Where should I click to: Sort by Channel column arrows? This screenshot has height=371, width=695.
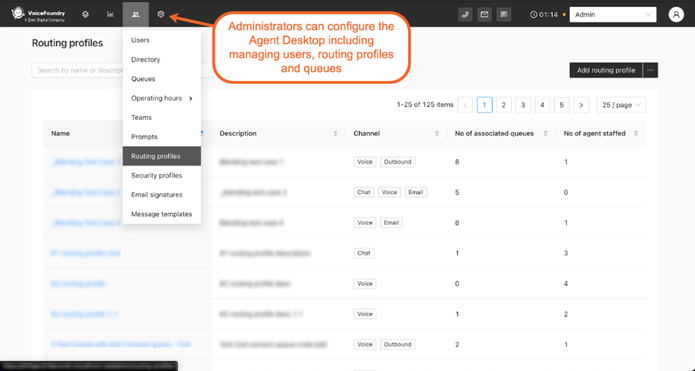437,133
